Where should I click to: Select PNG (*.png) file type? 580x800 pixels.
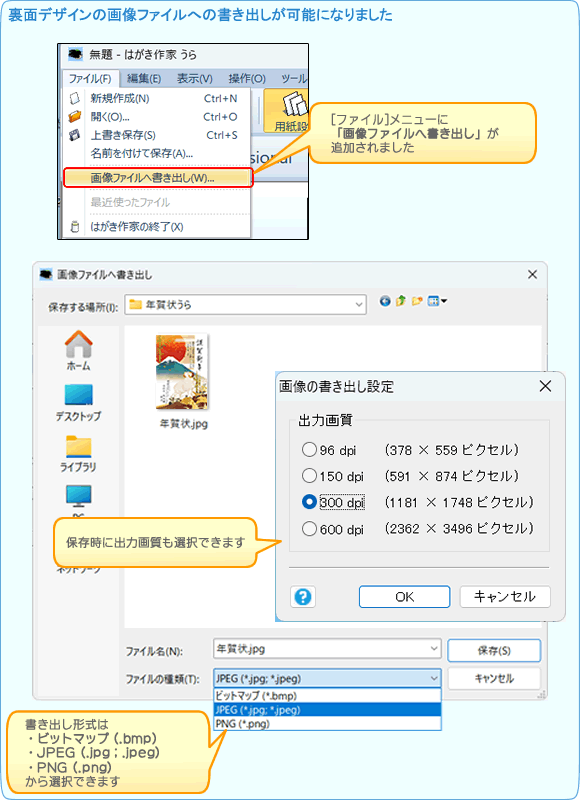[x=327, y=723]
